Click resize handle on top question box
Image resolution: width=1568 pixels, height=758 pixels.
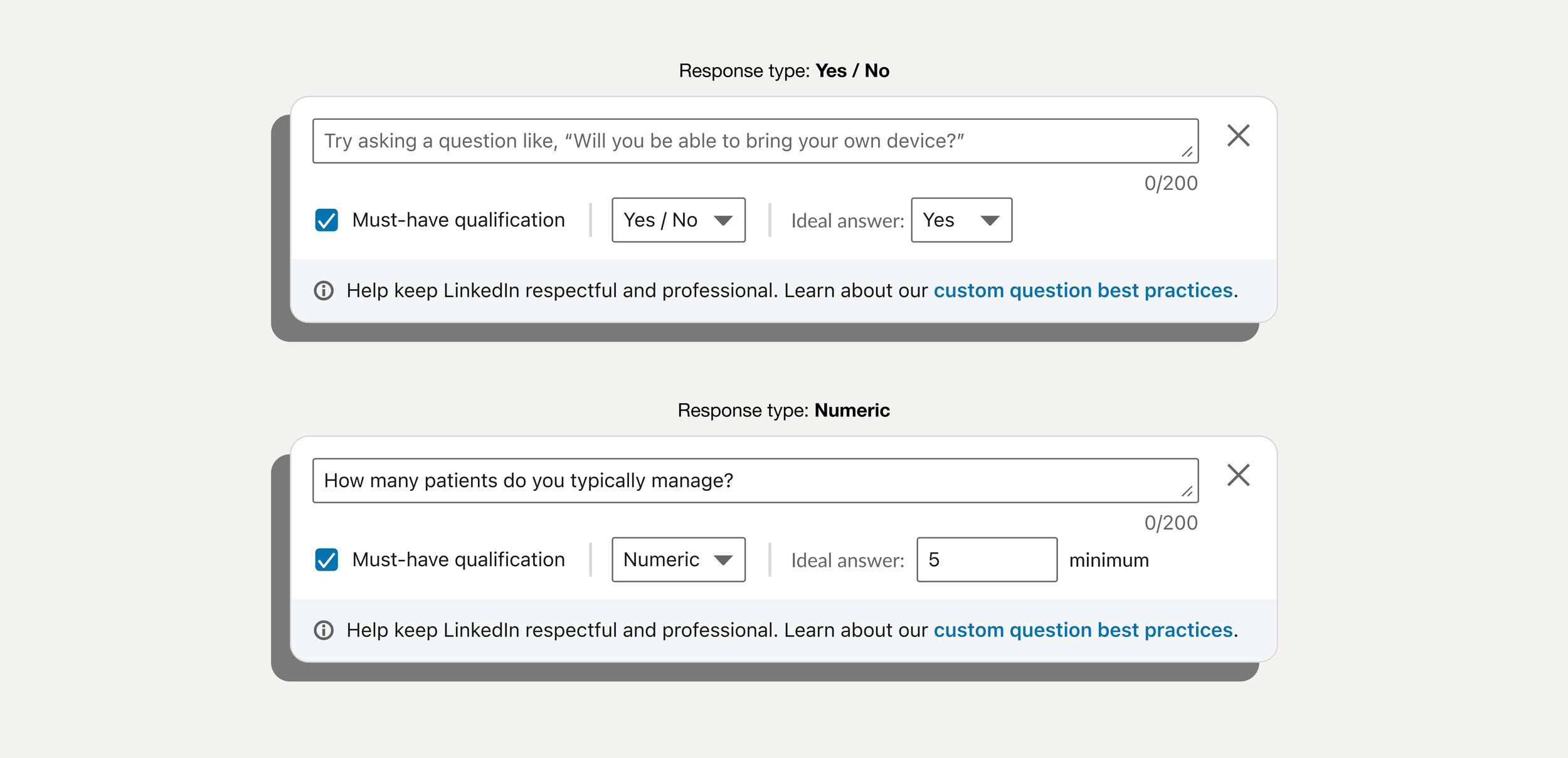click(1187, 152)
